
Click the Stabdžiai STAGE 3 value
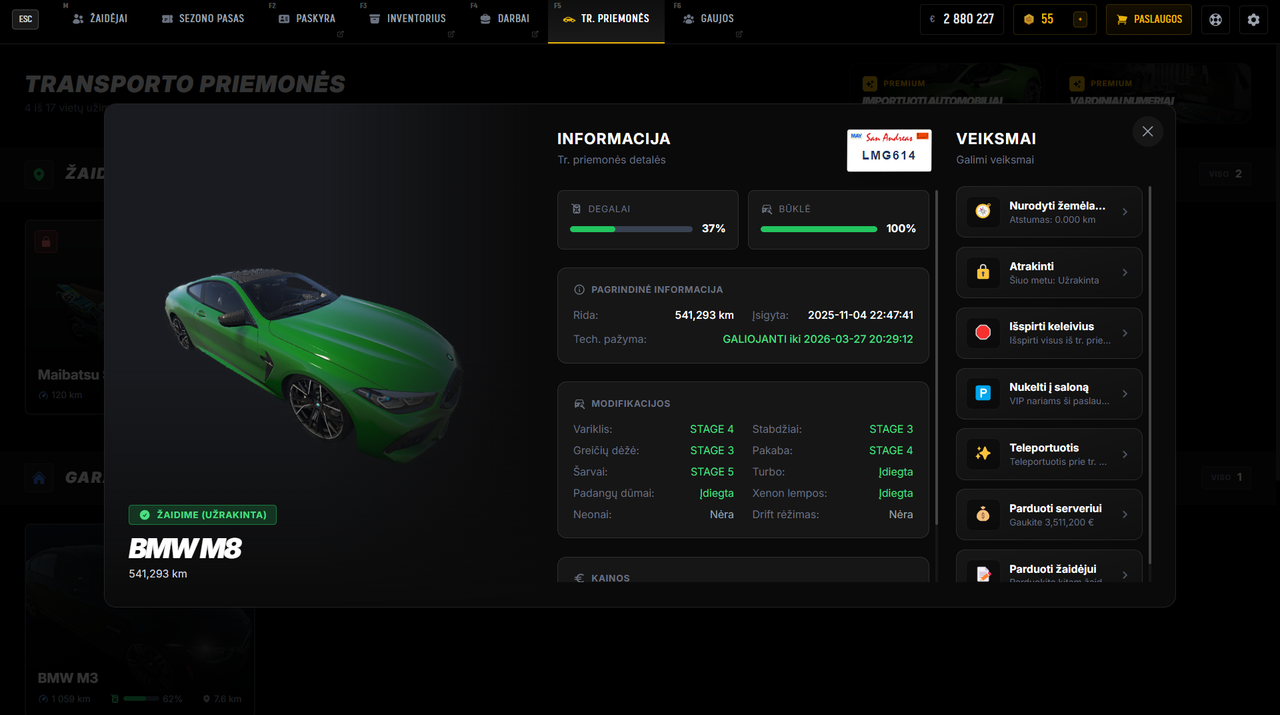891,429
